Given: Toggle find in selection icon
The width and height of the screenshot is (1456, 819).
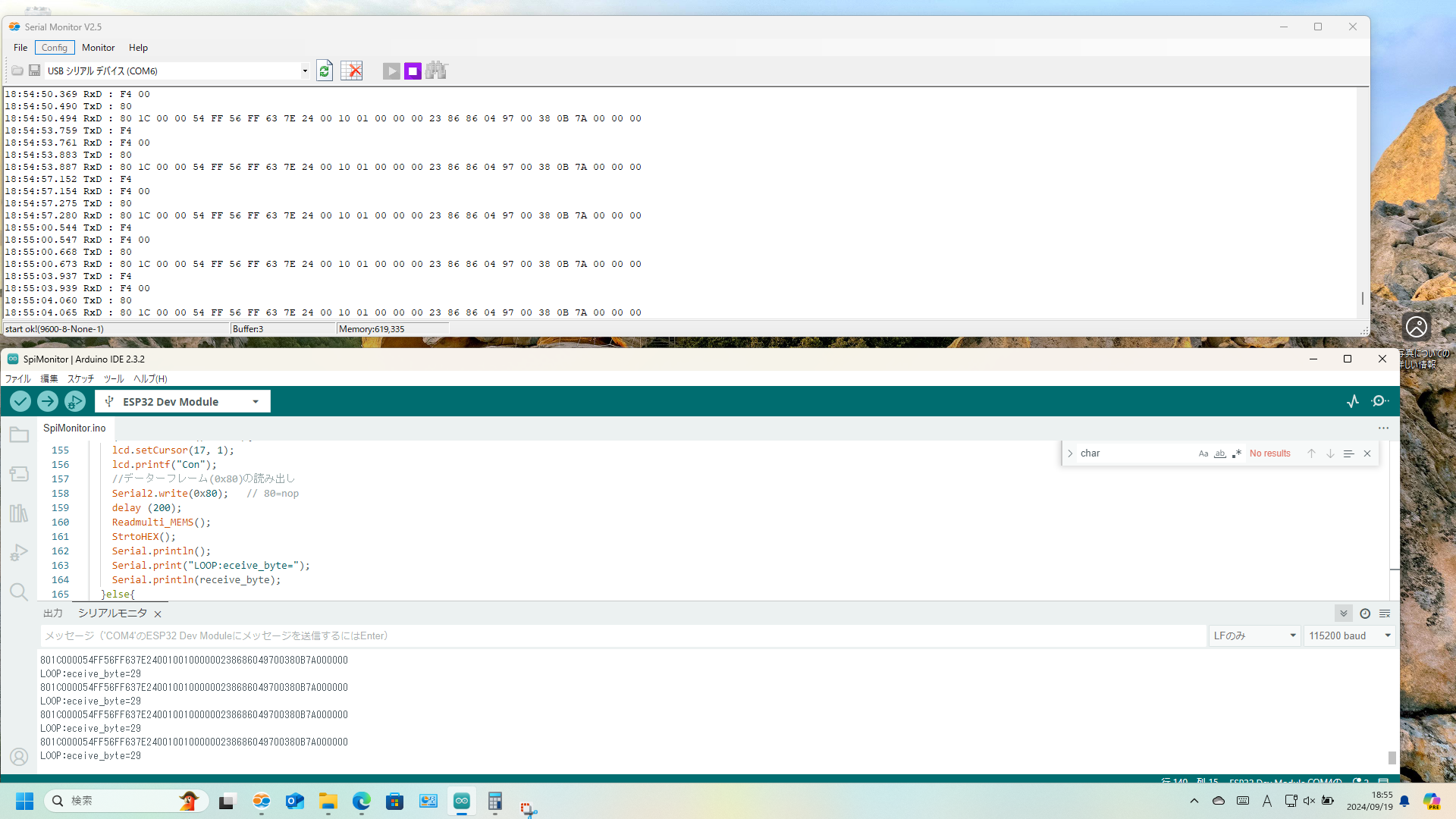Looking at the screenshot, I should pos(1348,453).
